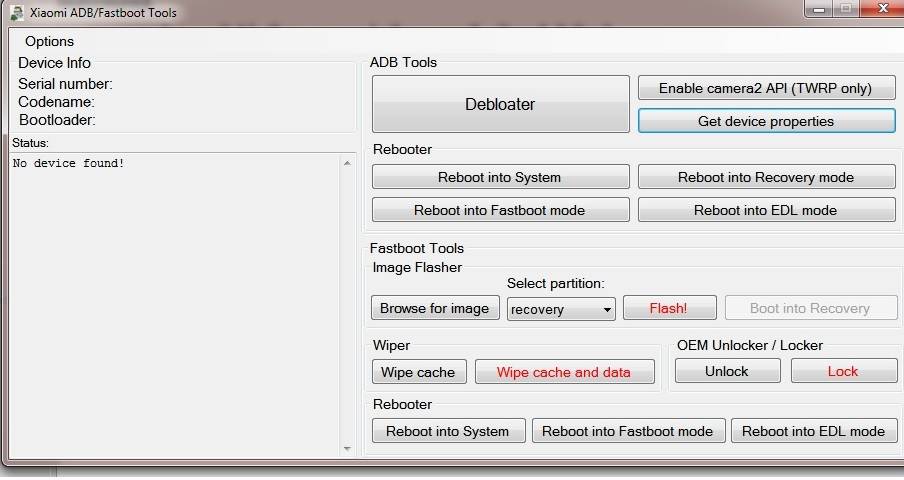This screenshot has height=480, width=904.
Task: Click Boot into Recovery button
Action: [811, 308]
